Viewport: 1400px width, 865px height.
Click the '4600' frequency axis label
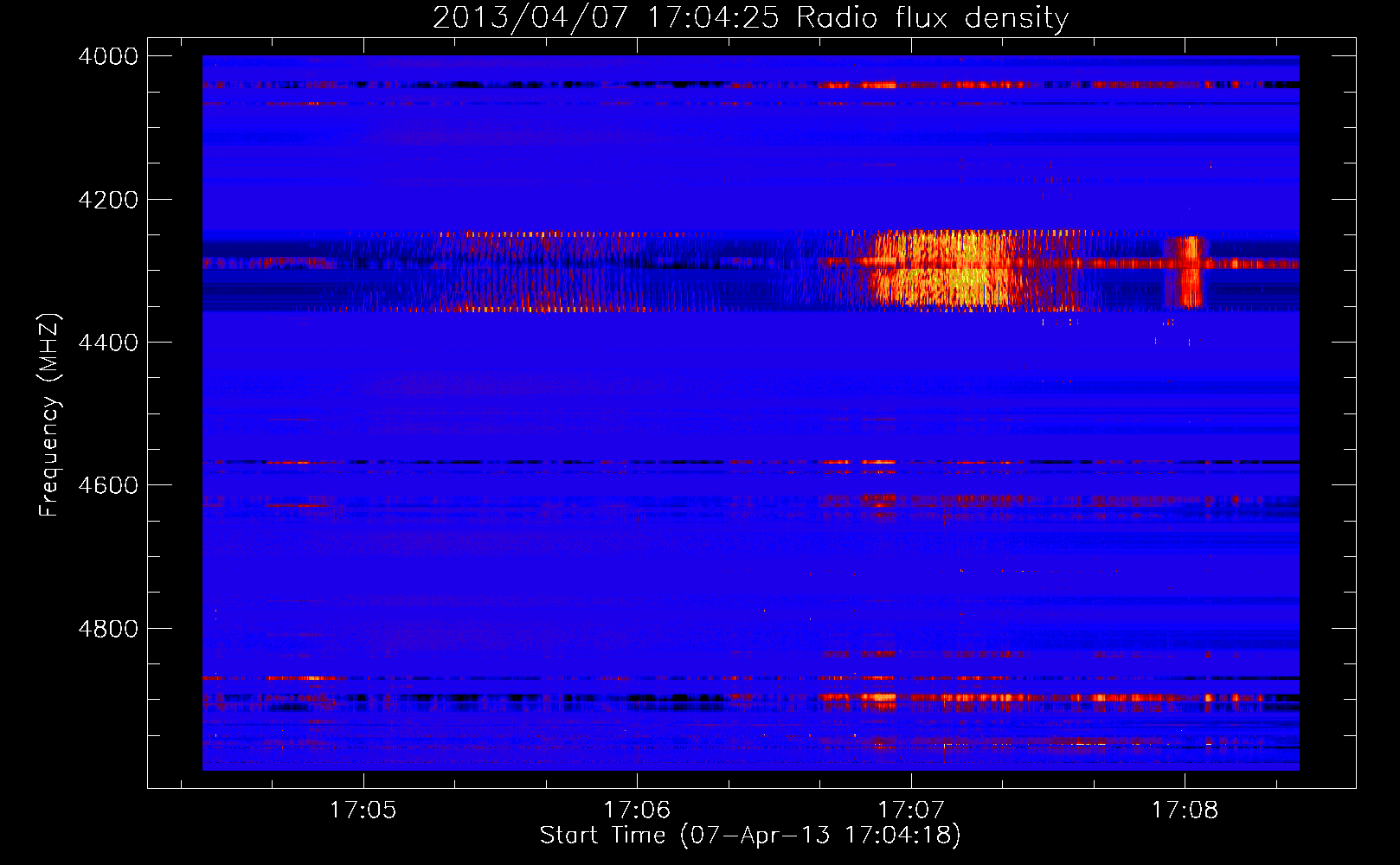(108, 485)
